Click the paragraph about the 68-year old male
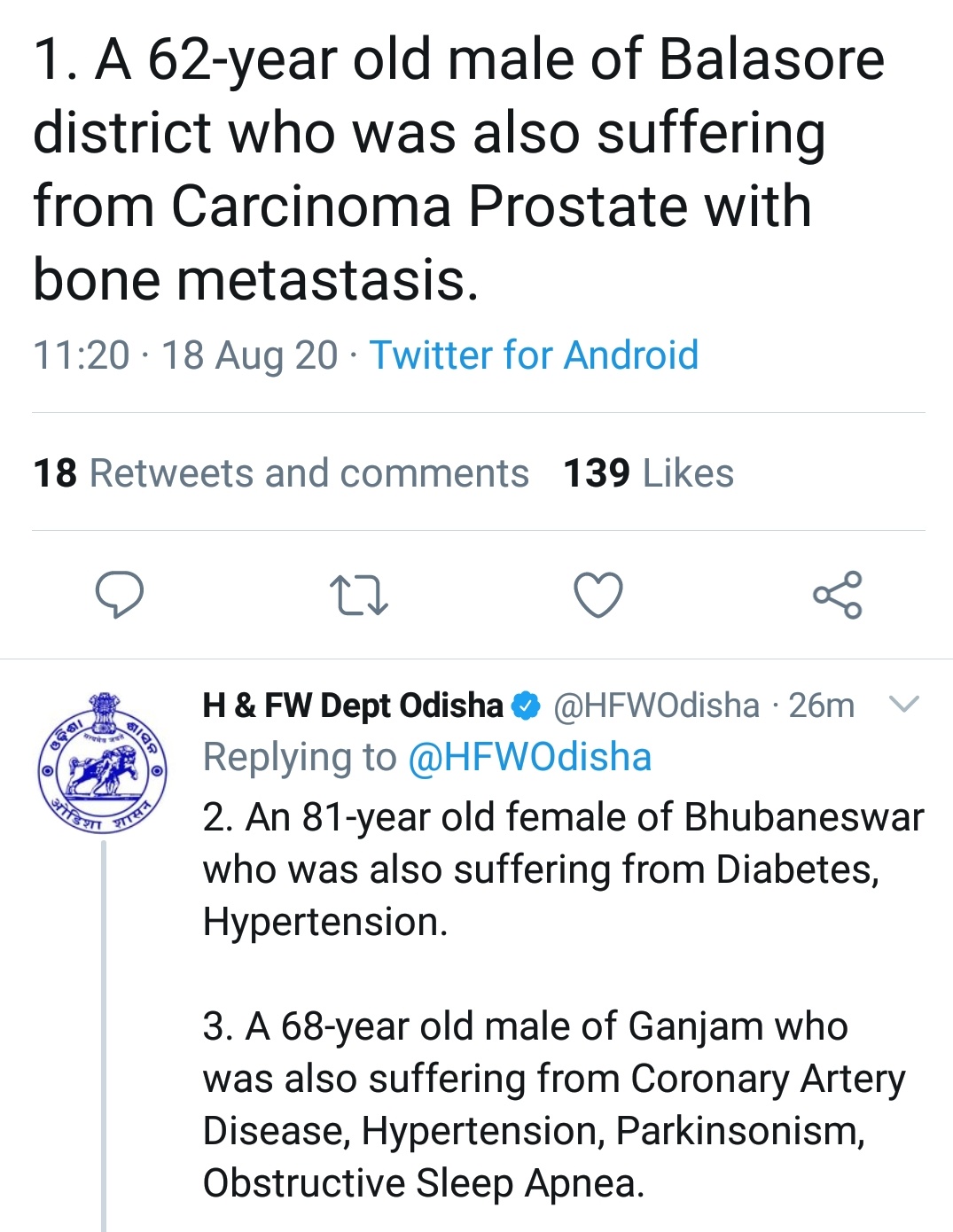 coord(554,1104)
